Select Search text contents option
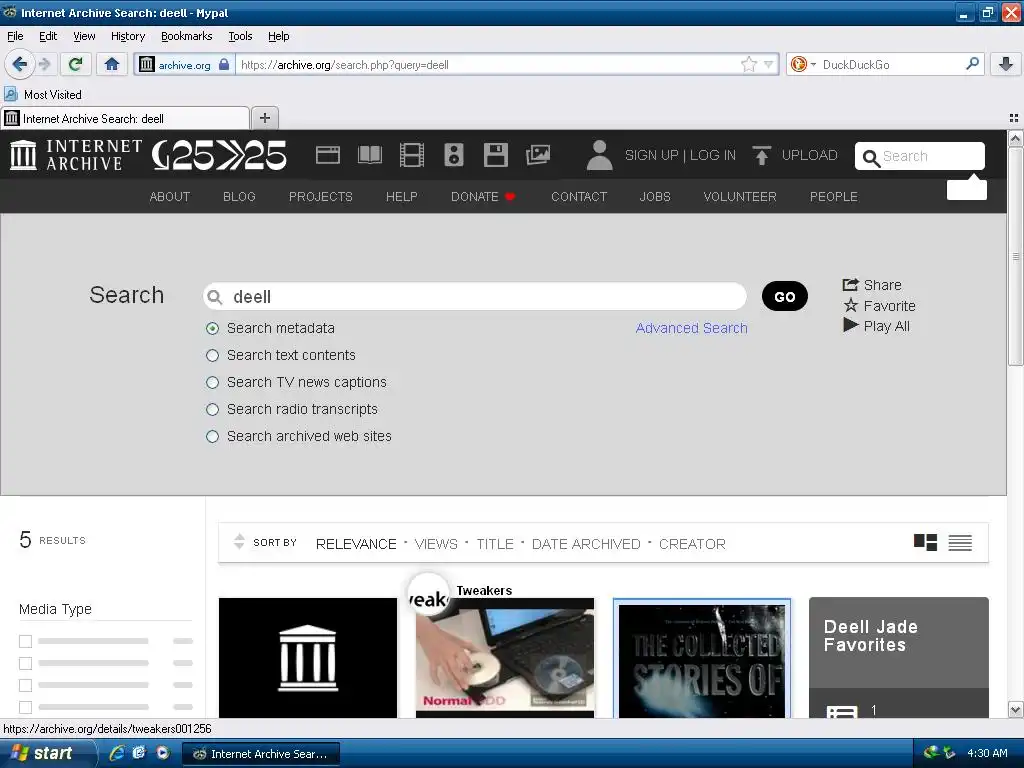 click(212, 355)
